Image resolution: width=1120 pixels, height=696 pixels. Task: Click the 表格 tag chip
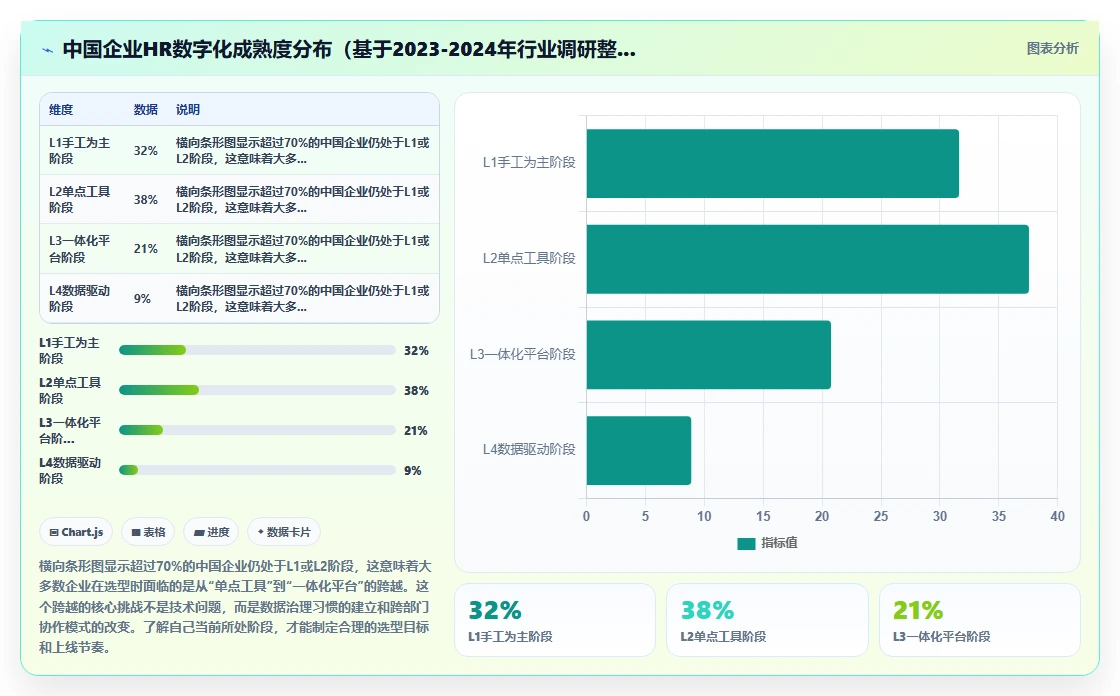(x=148, y=532)
